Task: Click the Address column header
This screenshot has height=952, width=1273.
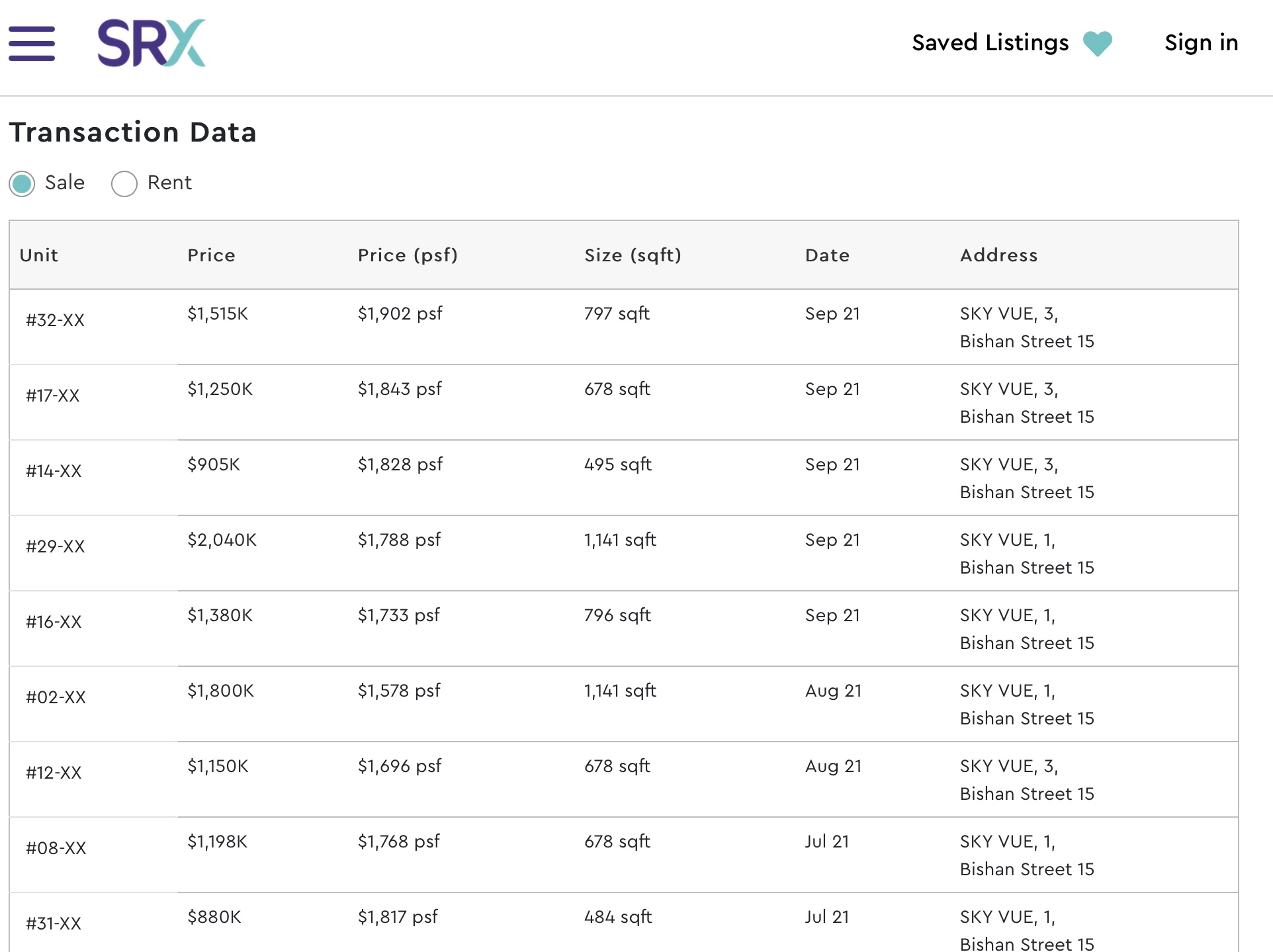Action: 998,255
